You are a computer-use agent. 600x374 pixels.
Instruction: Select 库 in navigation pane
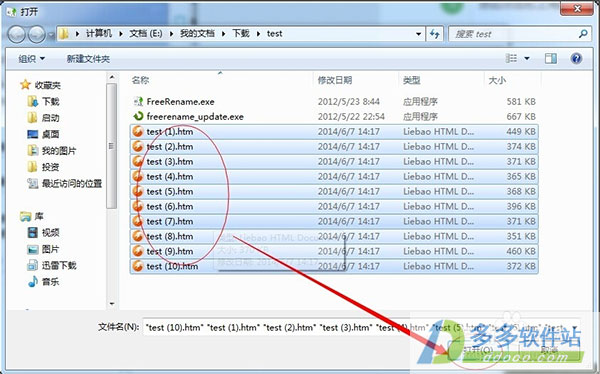(39, 216)
